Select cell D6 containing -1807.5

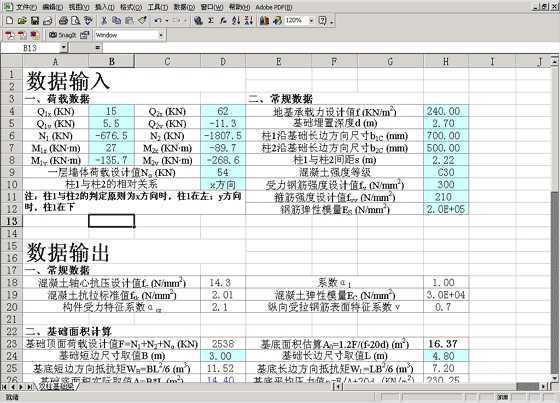(223, 136)
